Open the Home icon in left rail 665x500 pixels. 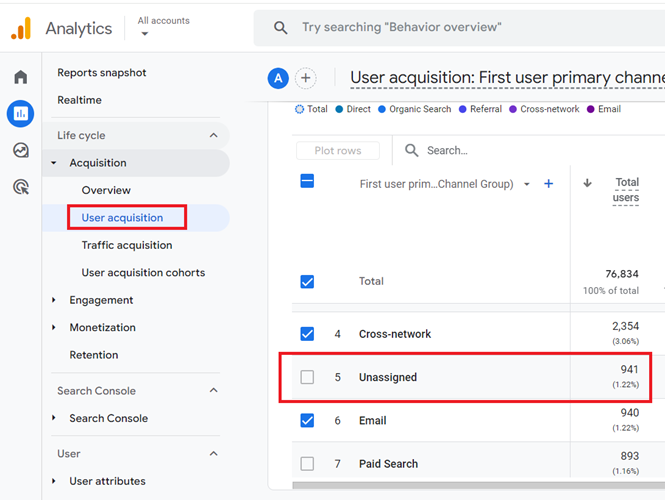[x=20, y=78]
